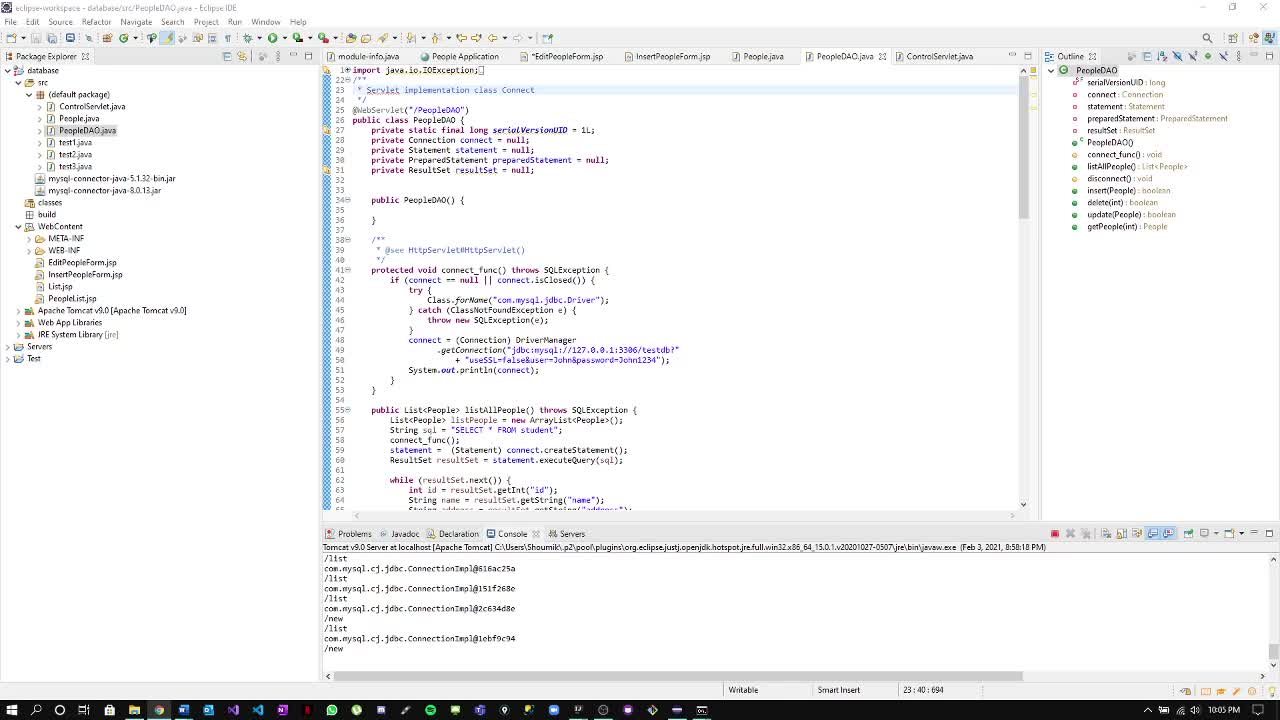Terminate the running server in Console
Viewport: 1280px width, 720px height.
click(1055, 533)
